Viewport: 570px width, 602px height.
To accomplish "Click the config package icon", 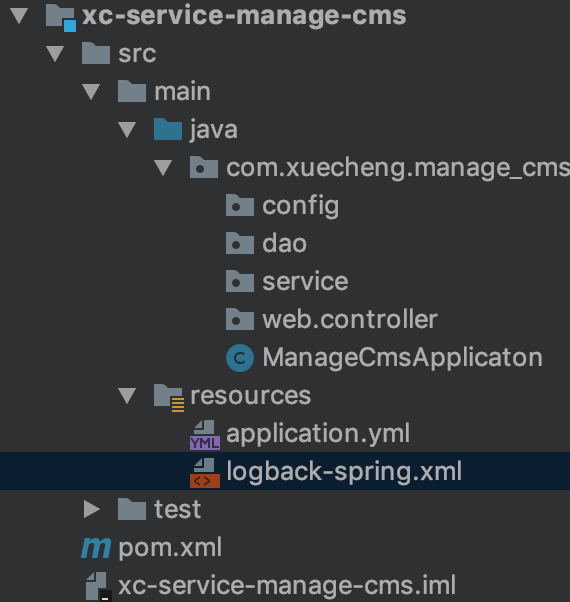I will pyautogui.click(x=240, y=205).
